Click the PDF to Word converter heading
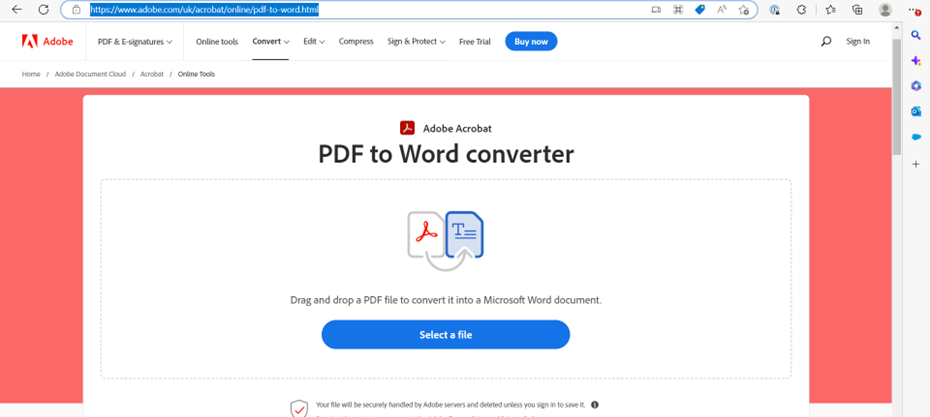This screenshot has height=417, width=930. (446, 154)
